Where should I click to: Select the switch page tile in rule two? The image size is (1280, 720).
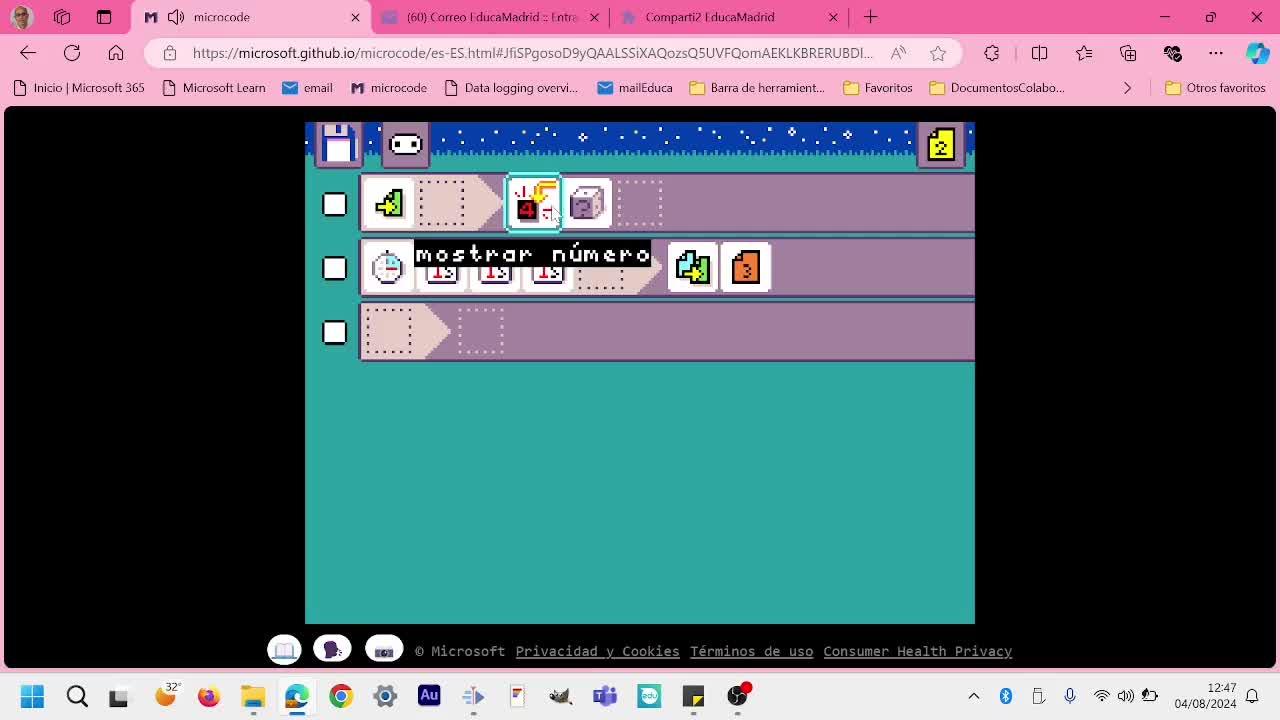click(x=693, y=268)
